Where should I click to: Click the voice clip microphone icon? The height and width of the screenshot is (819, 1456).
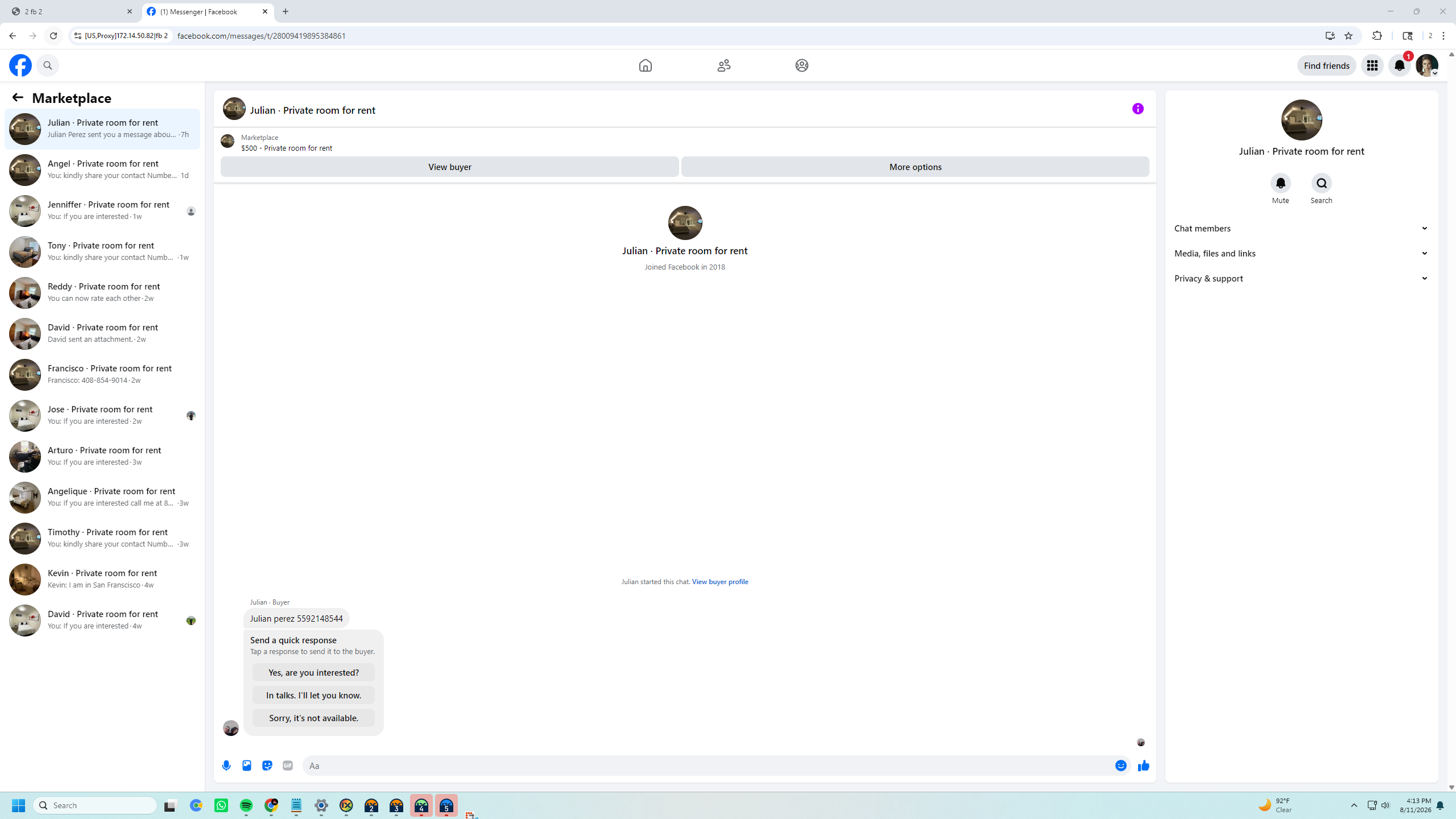pyautogui.click(x=226, y=766)
